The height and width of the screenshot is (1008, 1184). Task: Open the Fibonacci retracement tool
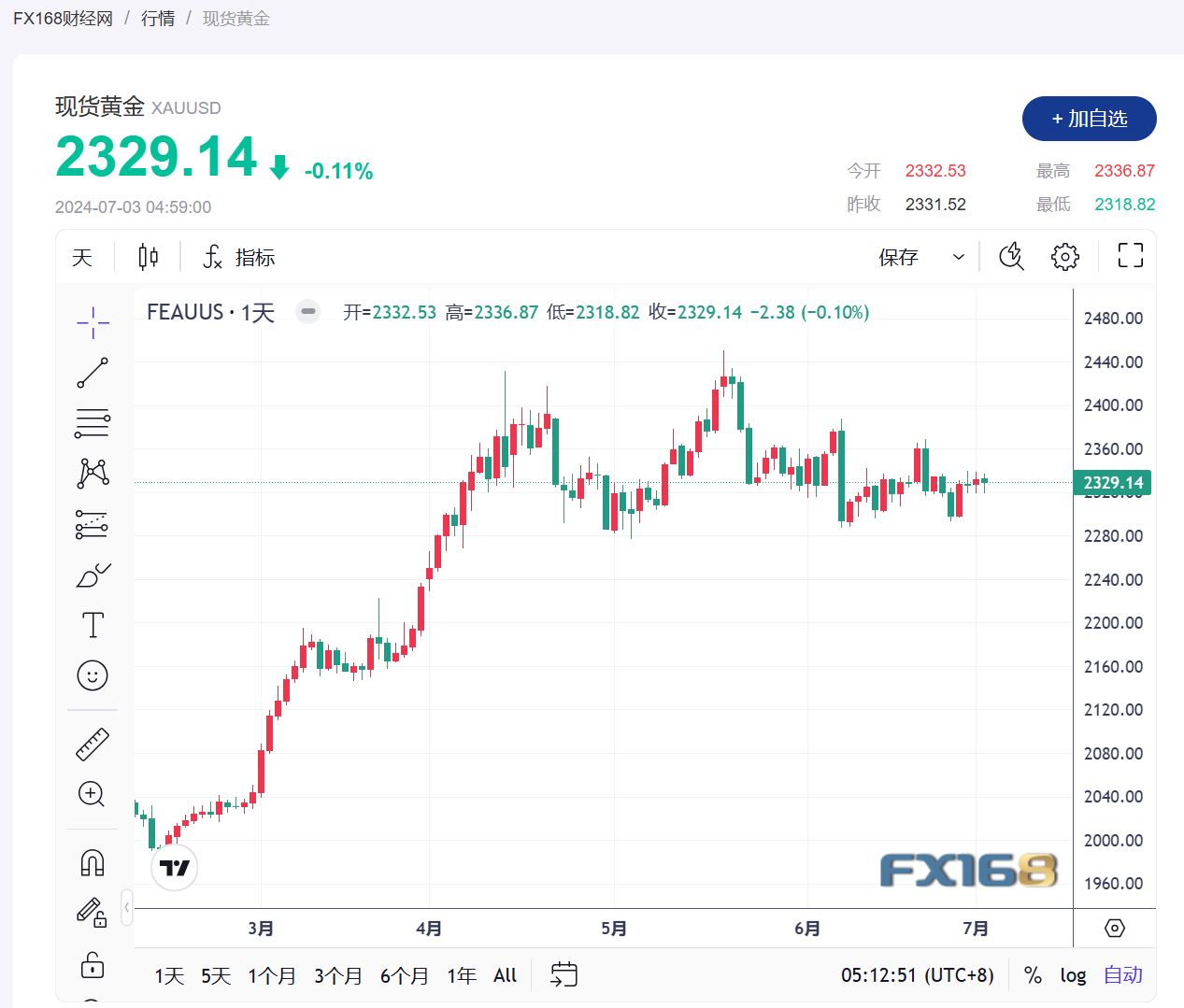click(x=92, y=422)
